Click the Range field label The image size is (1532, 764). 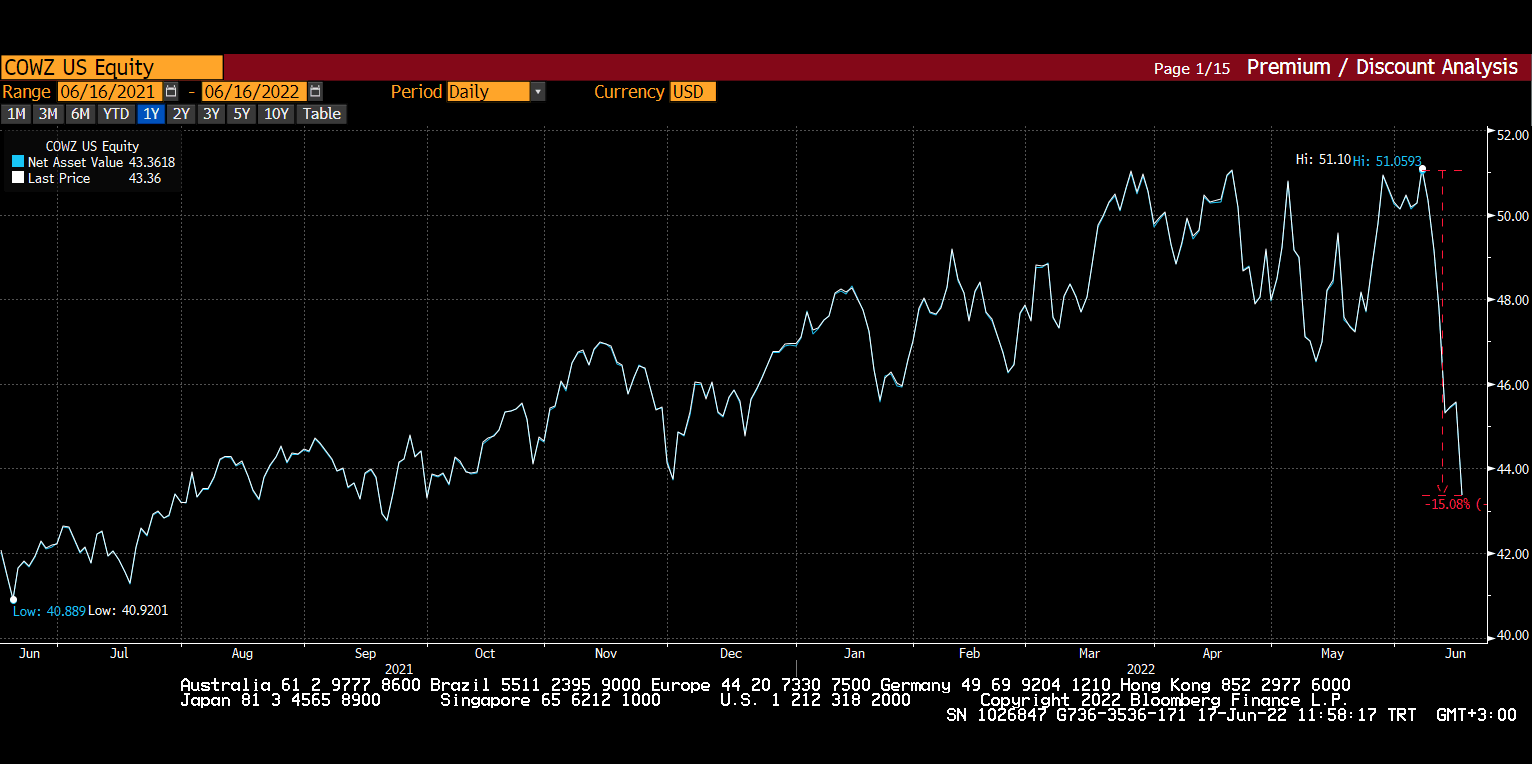pyautogui.click(x=26, y=92)
